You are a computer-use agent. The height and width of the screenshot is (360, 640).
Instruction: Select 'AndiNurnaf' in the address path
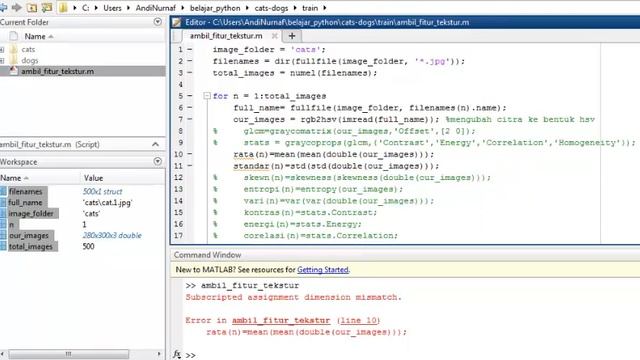(156, 8)
